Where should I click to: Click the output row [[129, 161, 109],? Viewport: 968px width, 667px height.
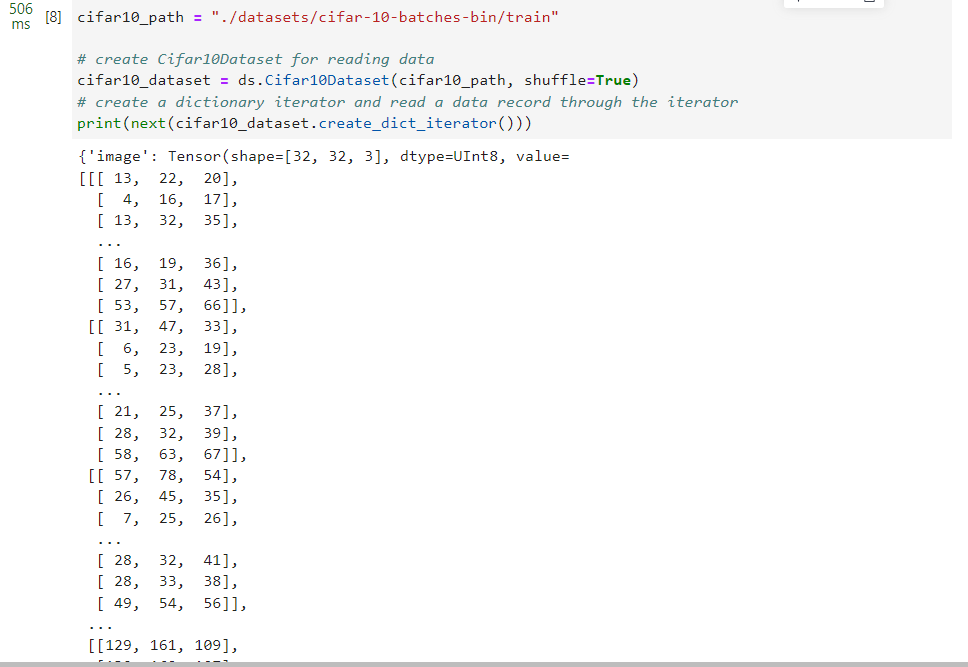[x=162, y=646]
